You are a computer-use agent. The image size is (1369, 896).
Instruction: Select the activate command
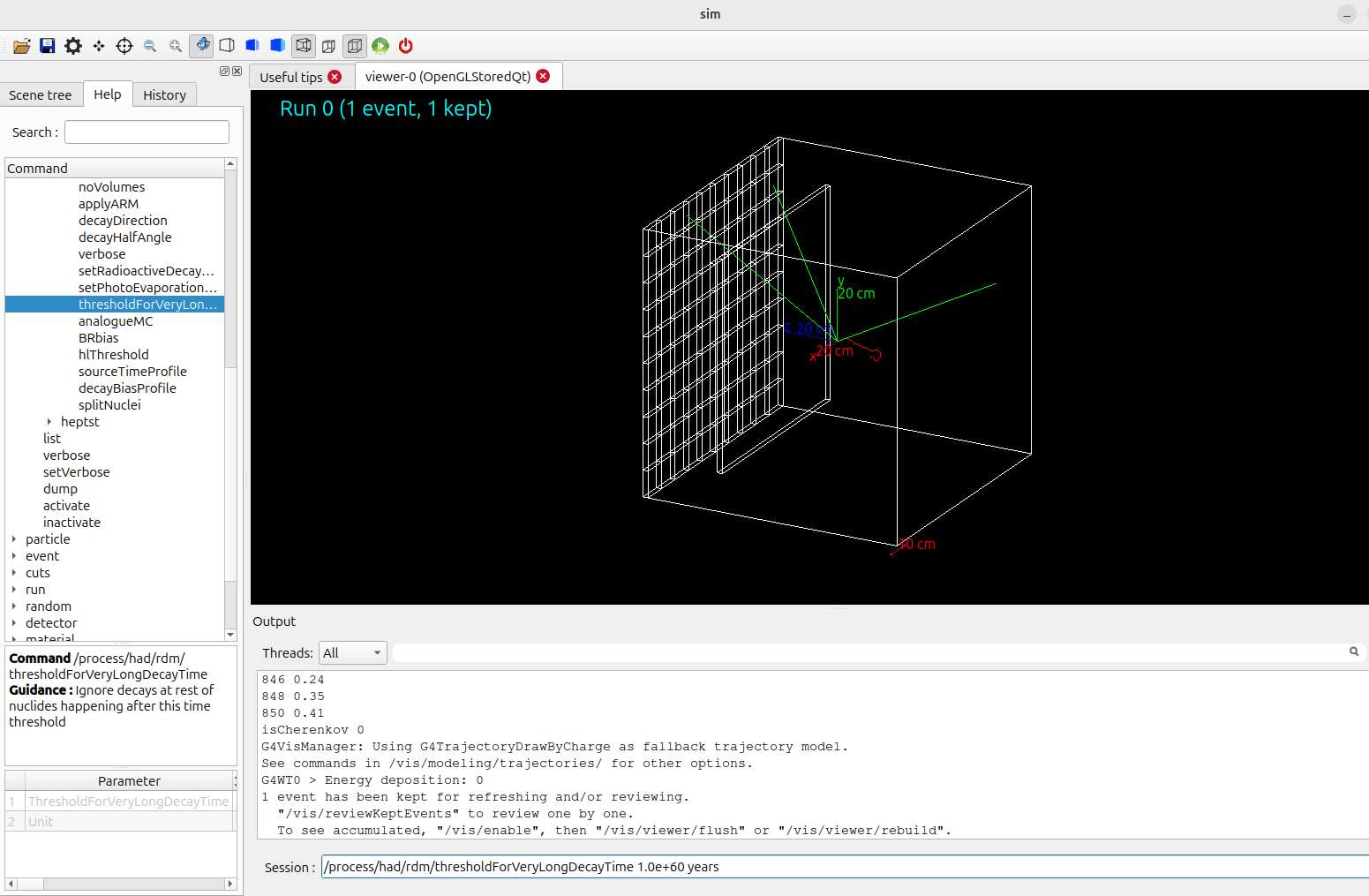point(66,506)
